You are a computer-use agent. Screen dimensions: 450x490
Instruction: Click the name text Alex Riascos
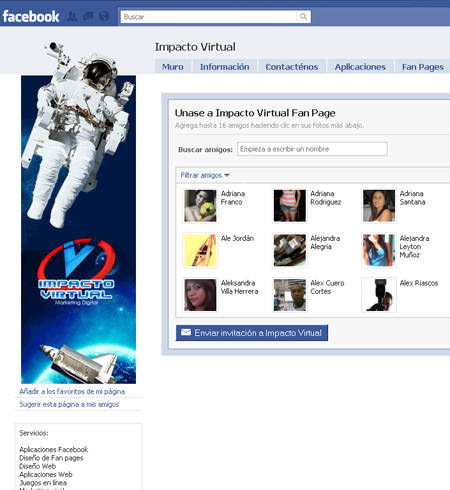pyautogui.click(x=419, y=283)
